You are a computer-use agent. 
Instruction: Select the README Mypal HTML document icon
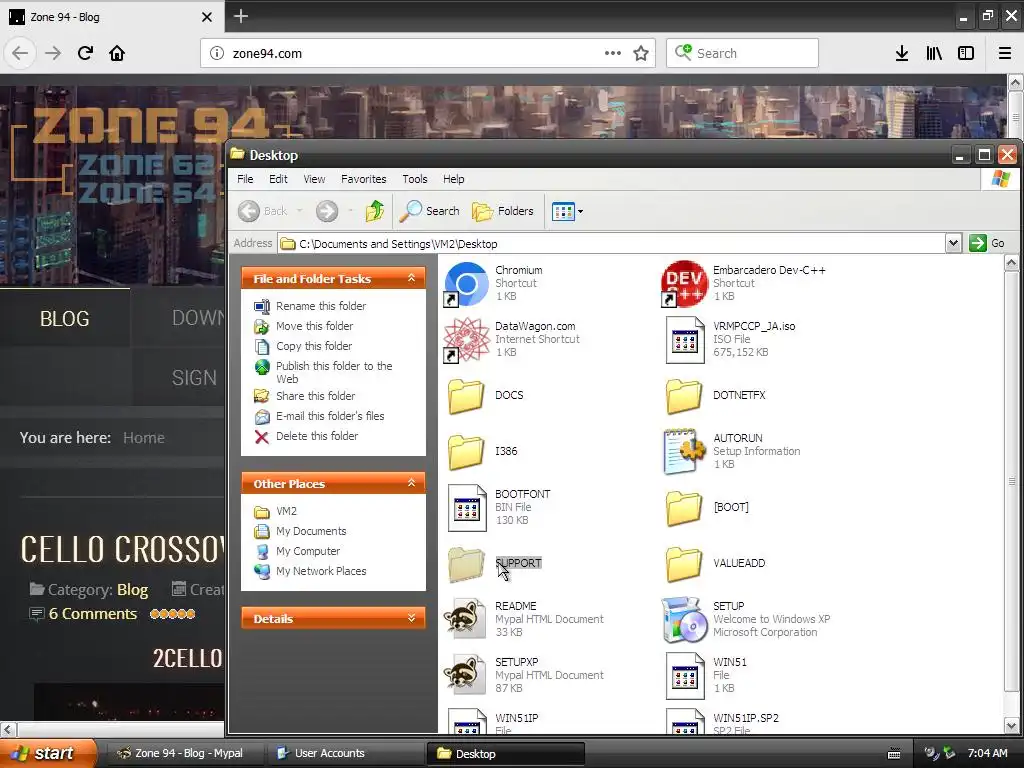point(465,619)
